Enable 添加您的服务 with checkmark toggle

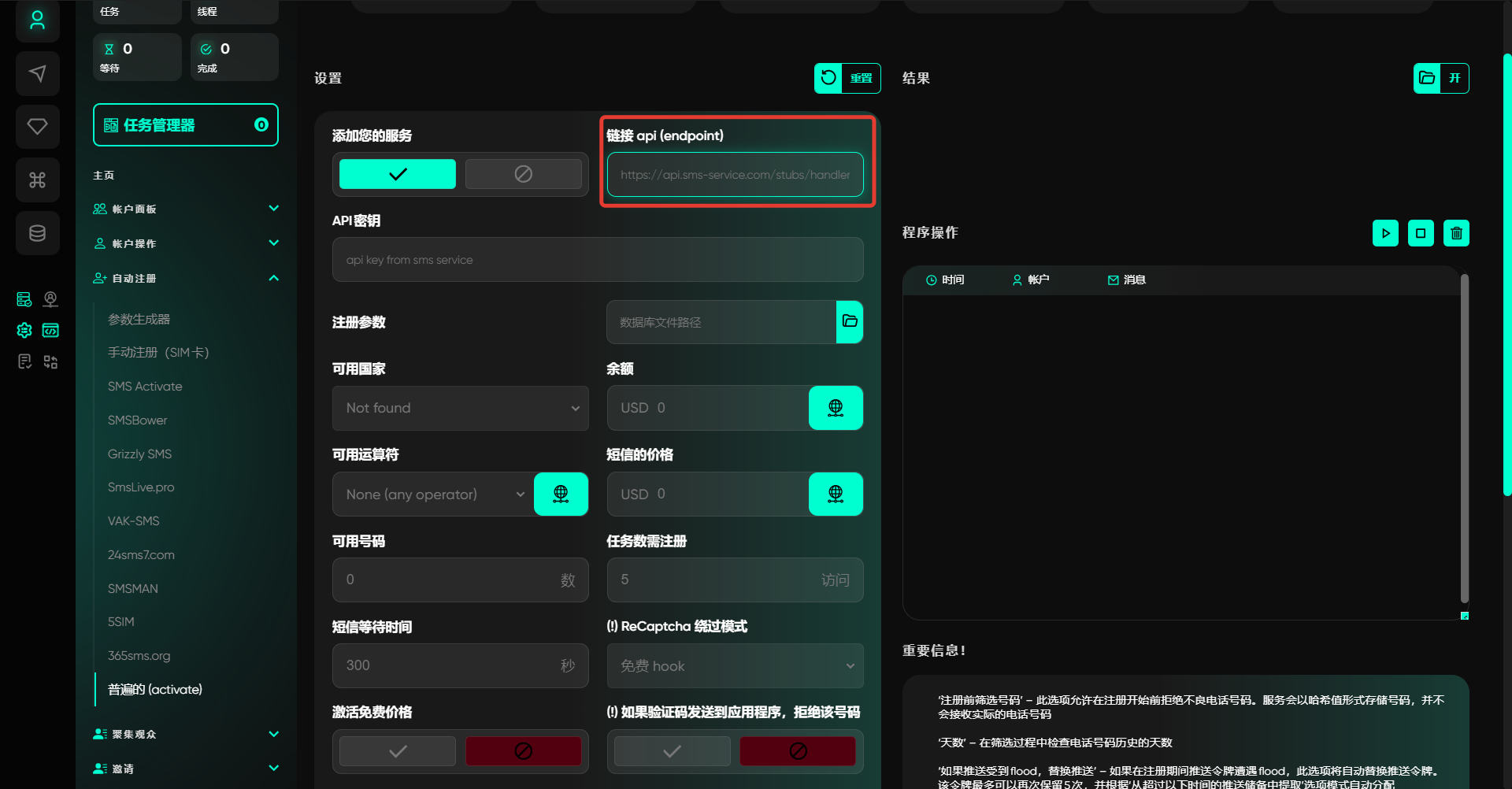398,174
